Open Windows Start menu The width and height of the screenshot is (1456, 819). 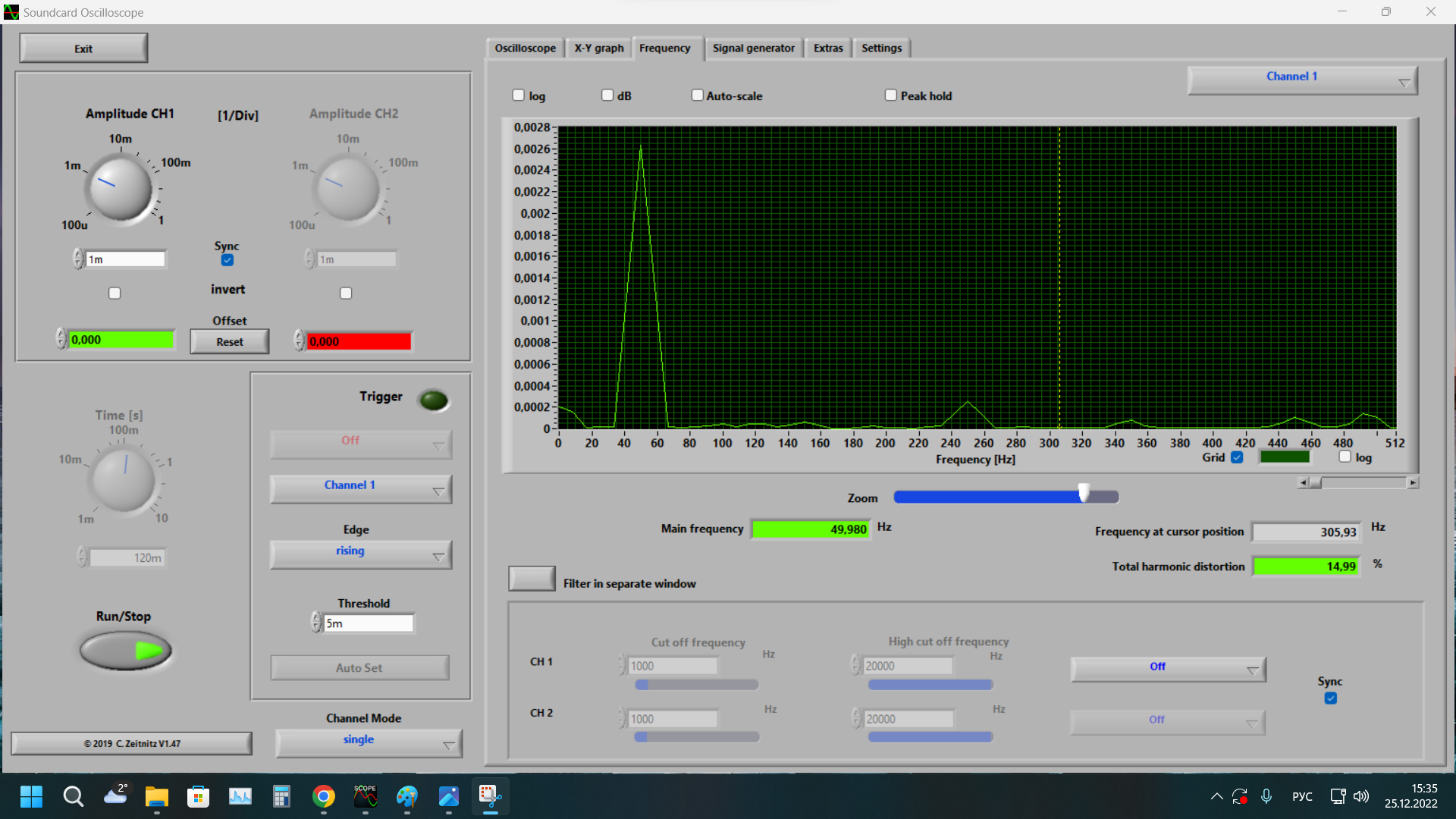click(x=31, y=796)
